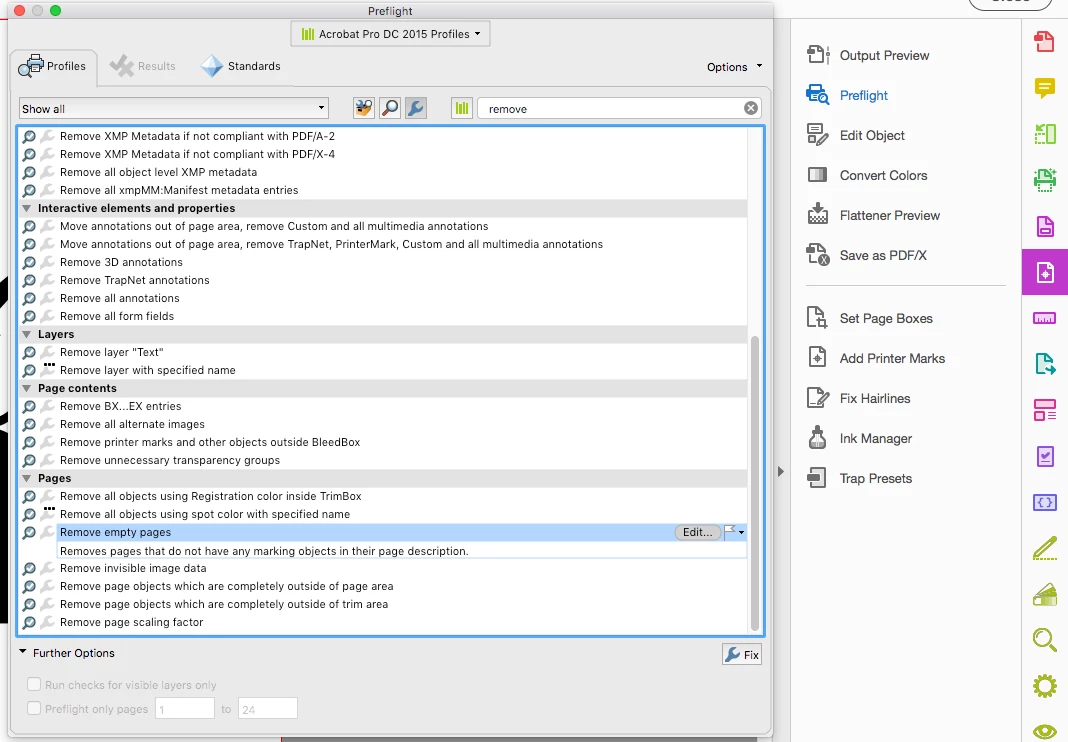The image size is (1068, 742).
Task: Select 'Remove invisible image data' fixup
Action: [133, 568]
